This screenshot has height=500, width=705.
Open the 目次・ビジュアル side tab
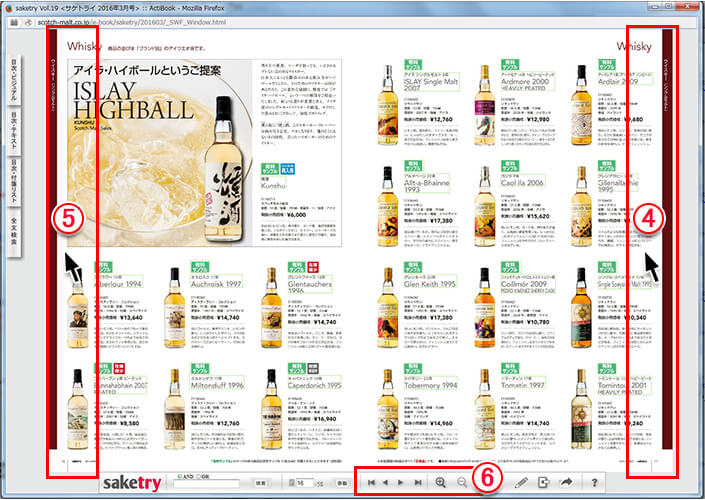[14, 80]
